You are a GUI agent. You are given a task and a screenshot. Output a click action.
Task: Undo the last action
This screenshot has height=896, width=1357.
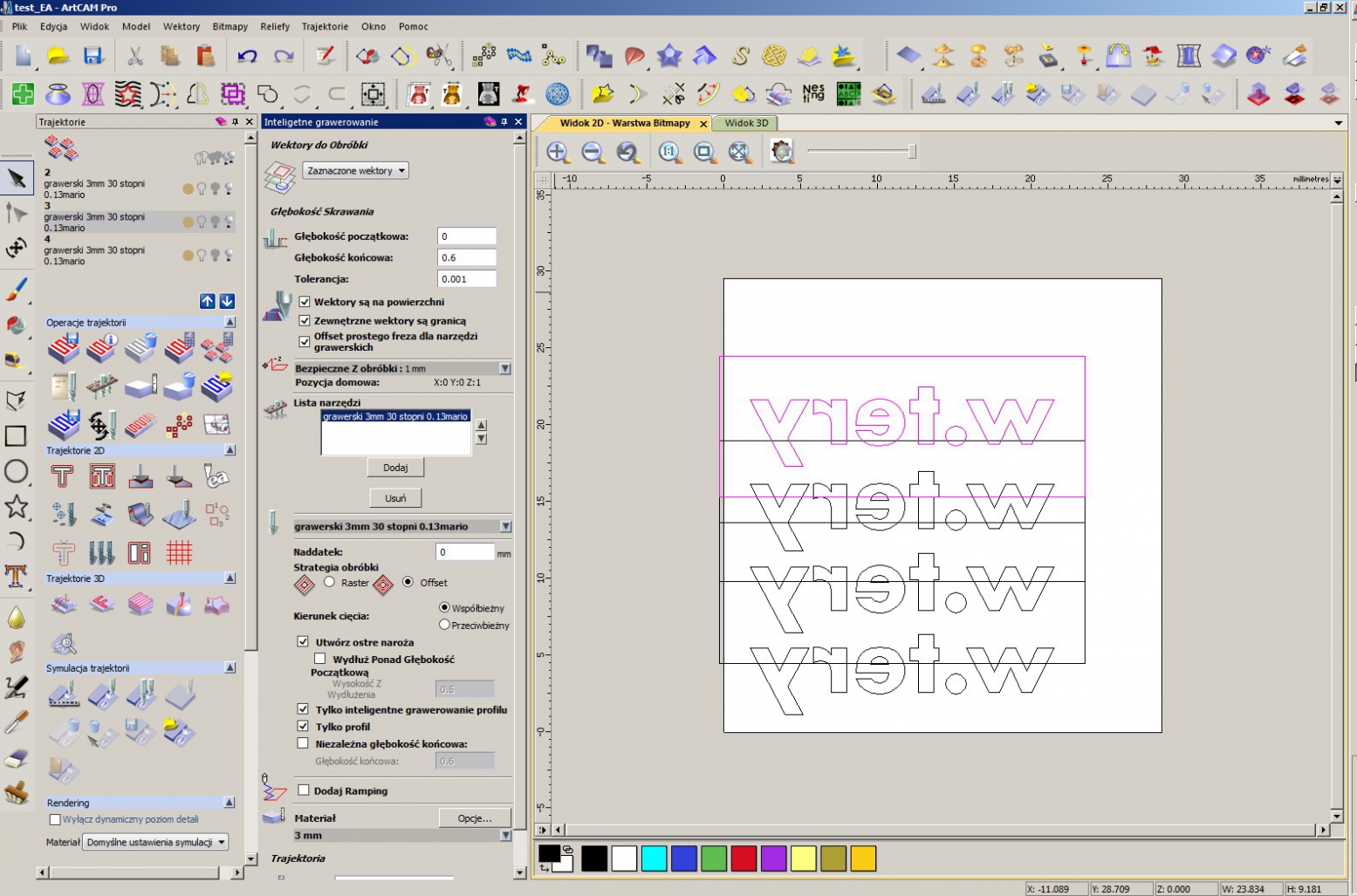(247, 57)
